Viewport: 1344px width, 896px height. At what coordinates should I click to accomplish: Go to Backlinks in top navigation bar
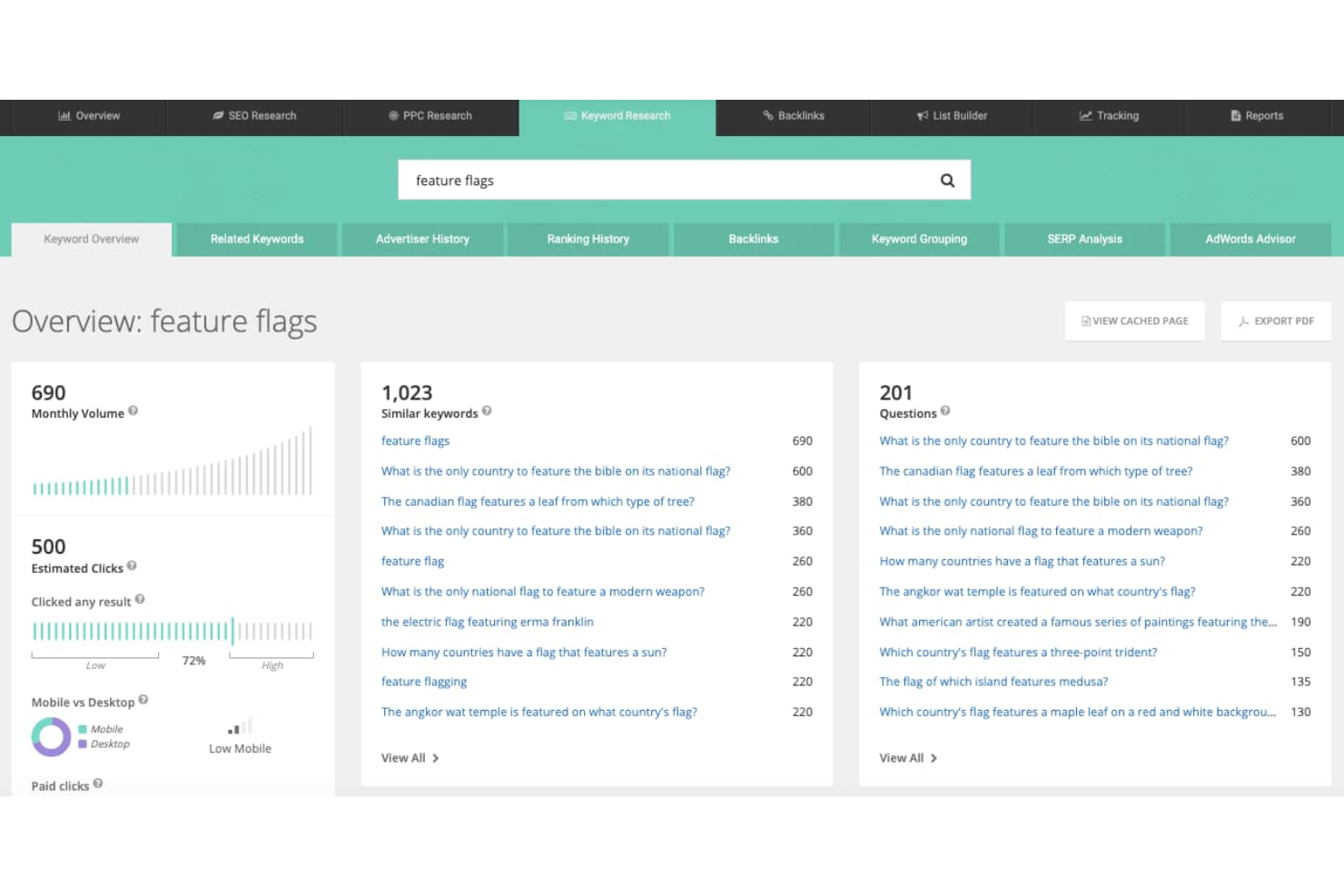coord(794,116)
